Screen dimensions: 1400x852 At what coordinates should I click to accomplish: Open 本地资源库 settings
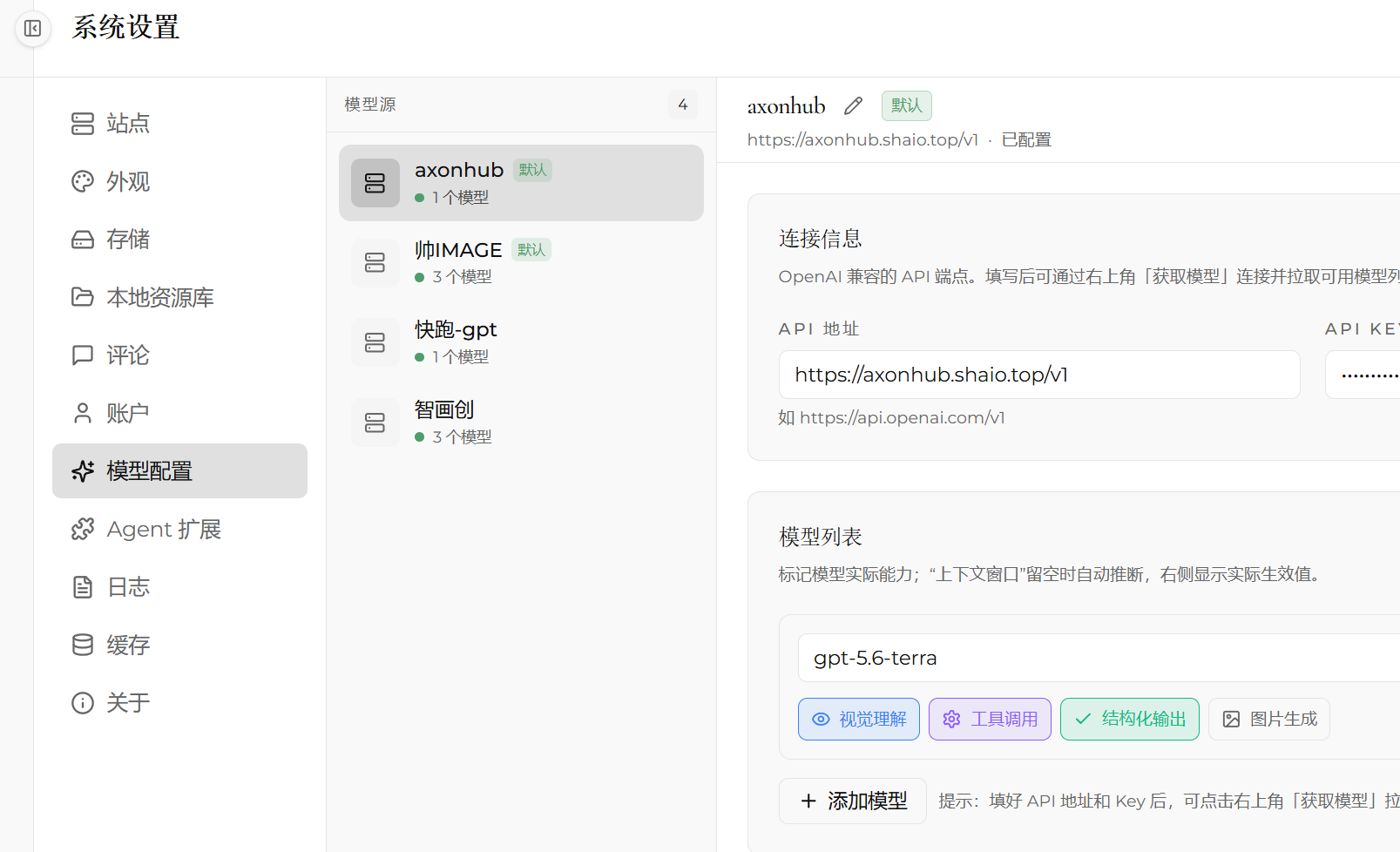coord(179,297)
